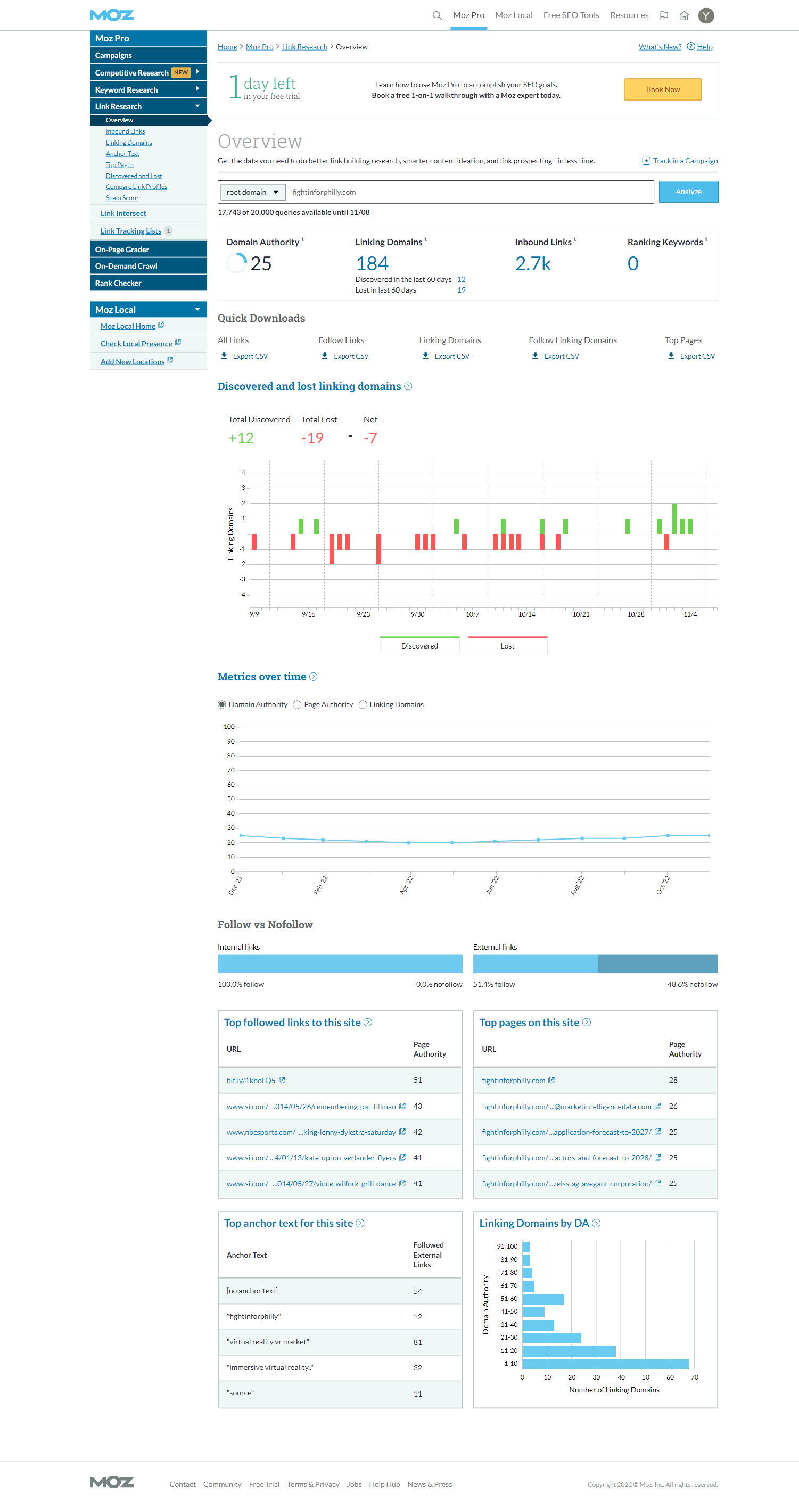Download Top Pages CSV icon
Image resolution: width=799 pixels, height=1512 pixels.
click(x=671, y=356)
